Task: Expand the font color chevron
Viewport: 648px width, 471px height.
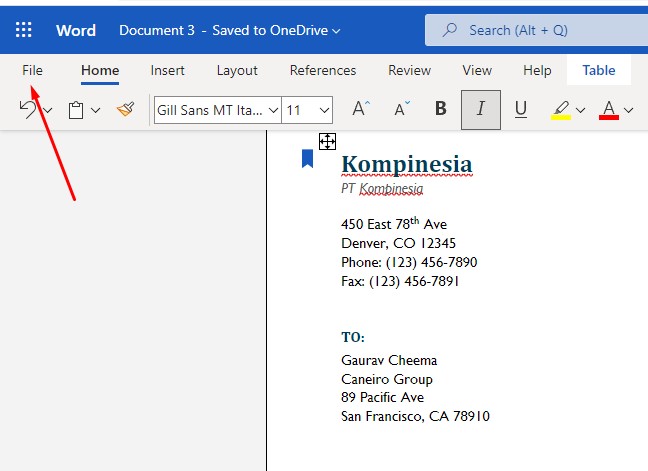Action: (x=629, y=110)
